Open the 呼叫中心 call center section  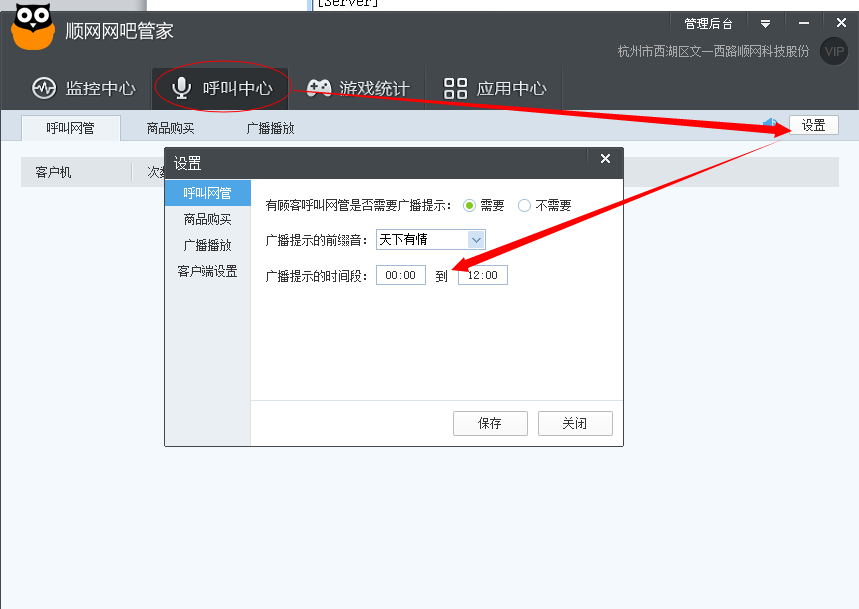[x=221, y=88]
